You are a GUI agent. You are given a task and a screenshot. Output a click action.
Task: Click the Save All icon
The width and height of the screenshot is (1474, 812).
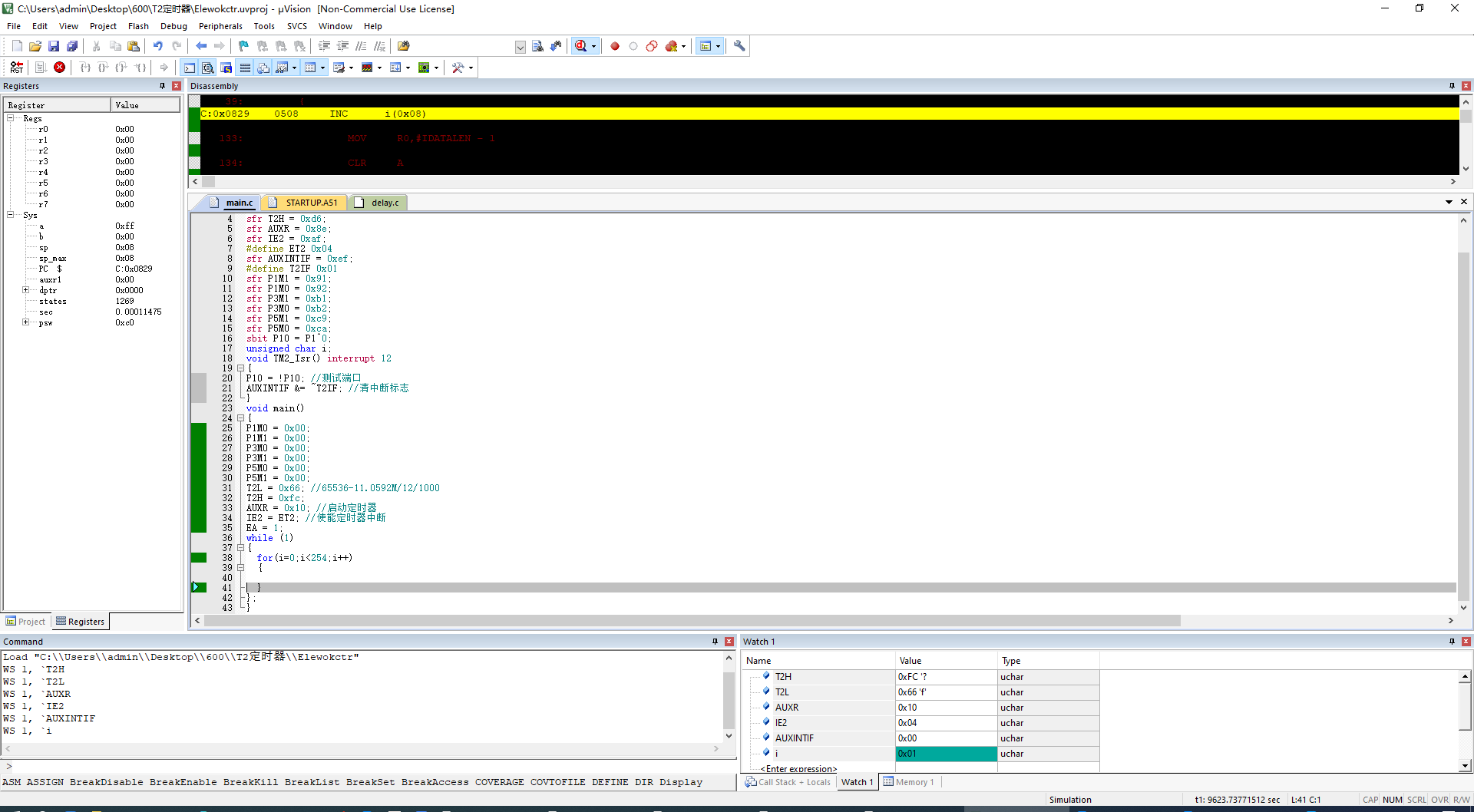point(72,46)
